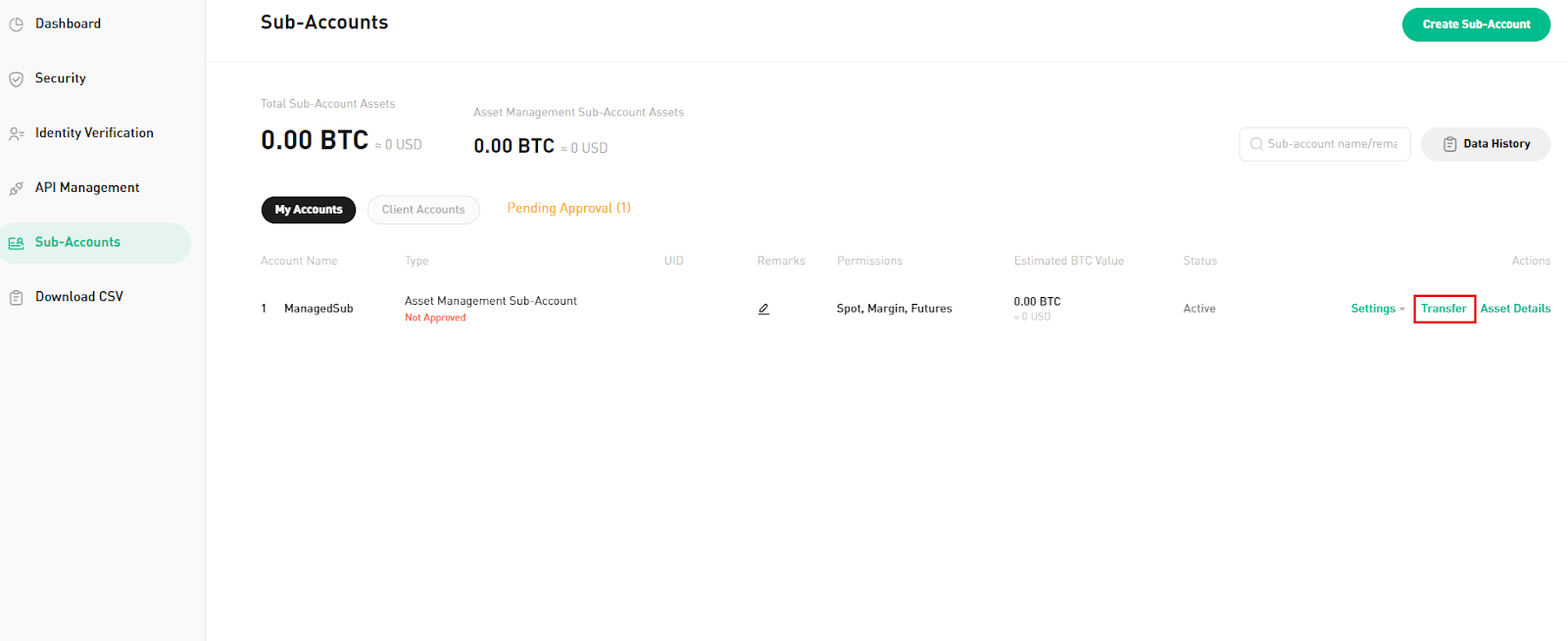This screenshot has width=1568, height=641.
Task: Click the Permissions column header
Action: 869,261
